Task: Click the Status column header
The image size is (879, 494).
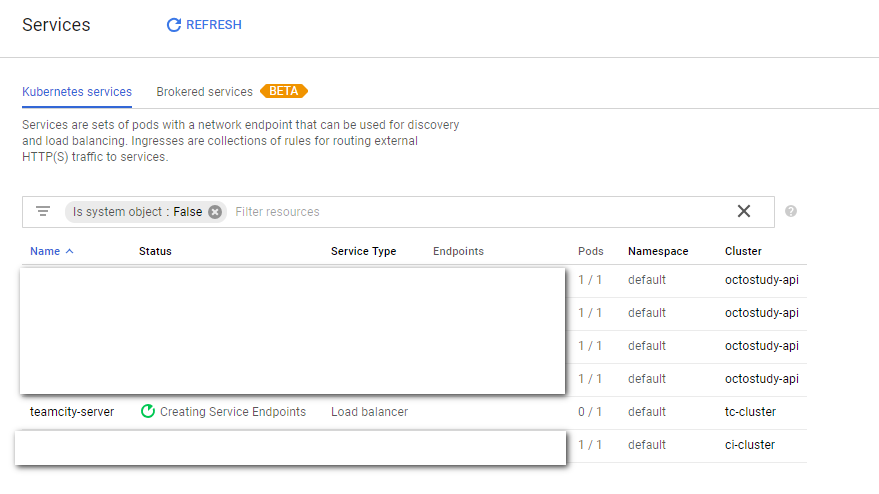Action: pos(155,251)
